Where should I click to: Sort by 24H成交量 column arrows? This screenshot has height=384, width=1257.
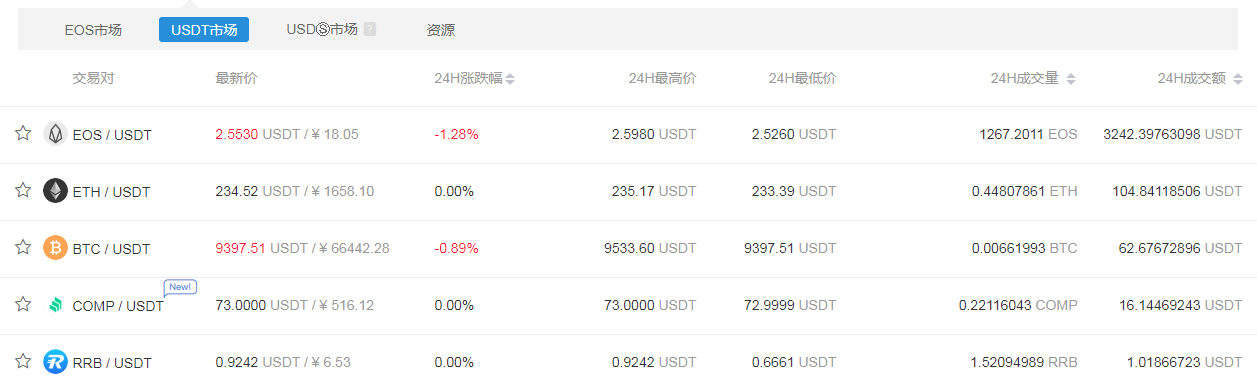click(1071, 79)
